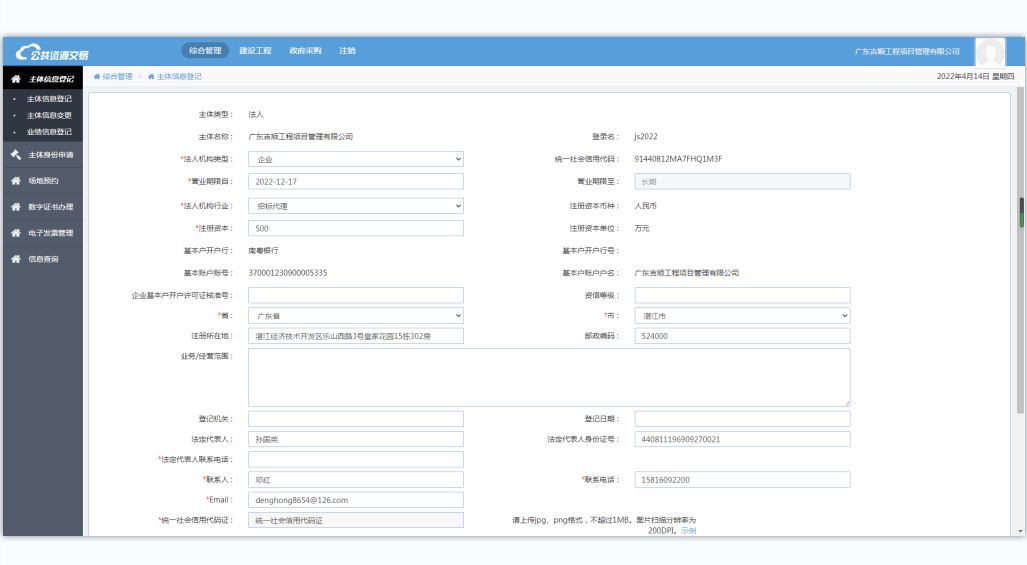Open 主体信息登记 sub-item in the sidebar
The width and height of the screenshot is (1027, 565).
pyautogui.click(x=49, y=99)
